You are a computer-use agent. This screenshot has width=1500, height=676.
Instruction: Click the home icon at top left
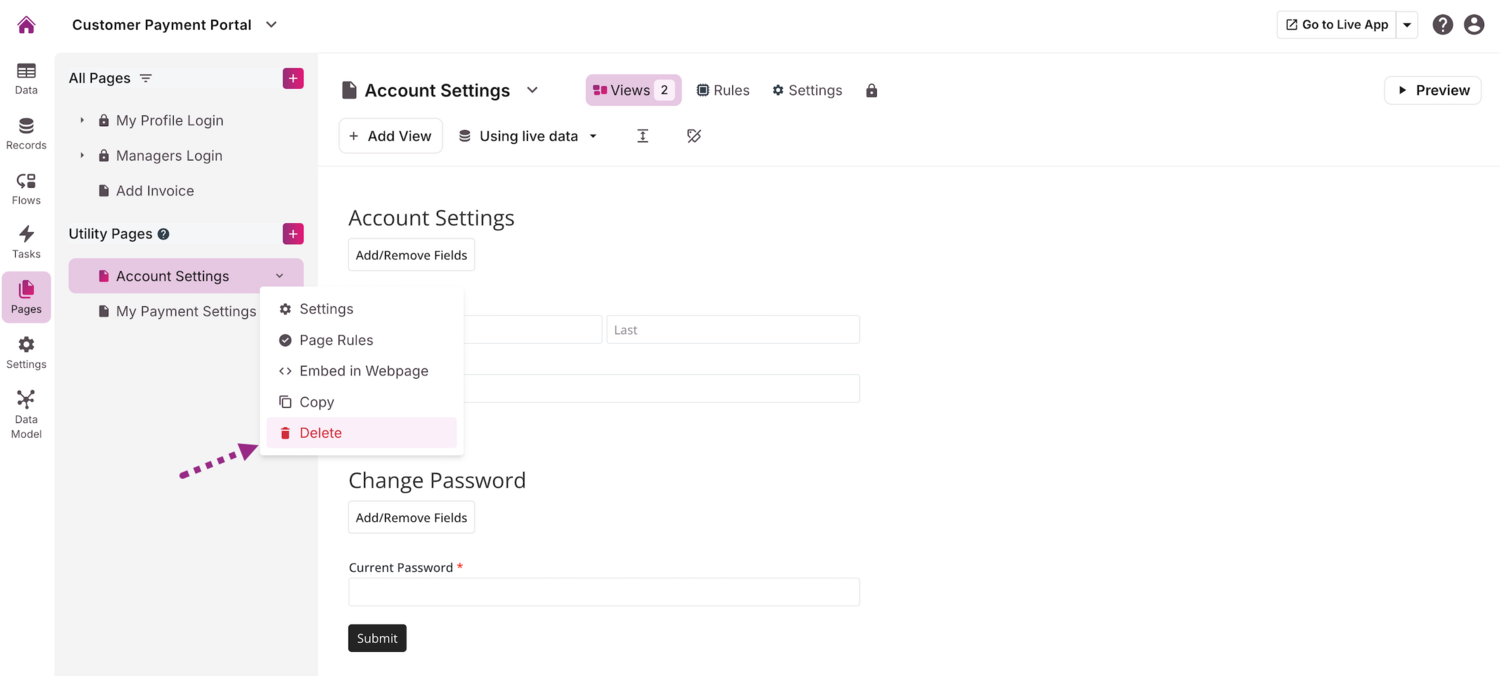tap(26, 25)
